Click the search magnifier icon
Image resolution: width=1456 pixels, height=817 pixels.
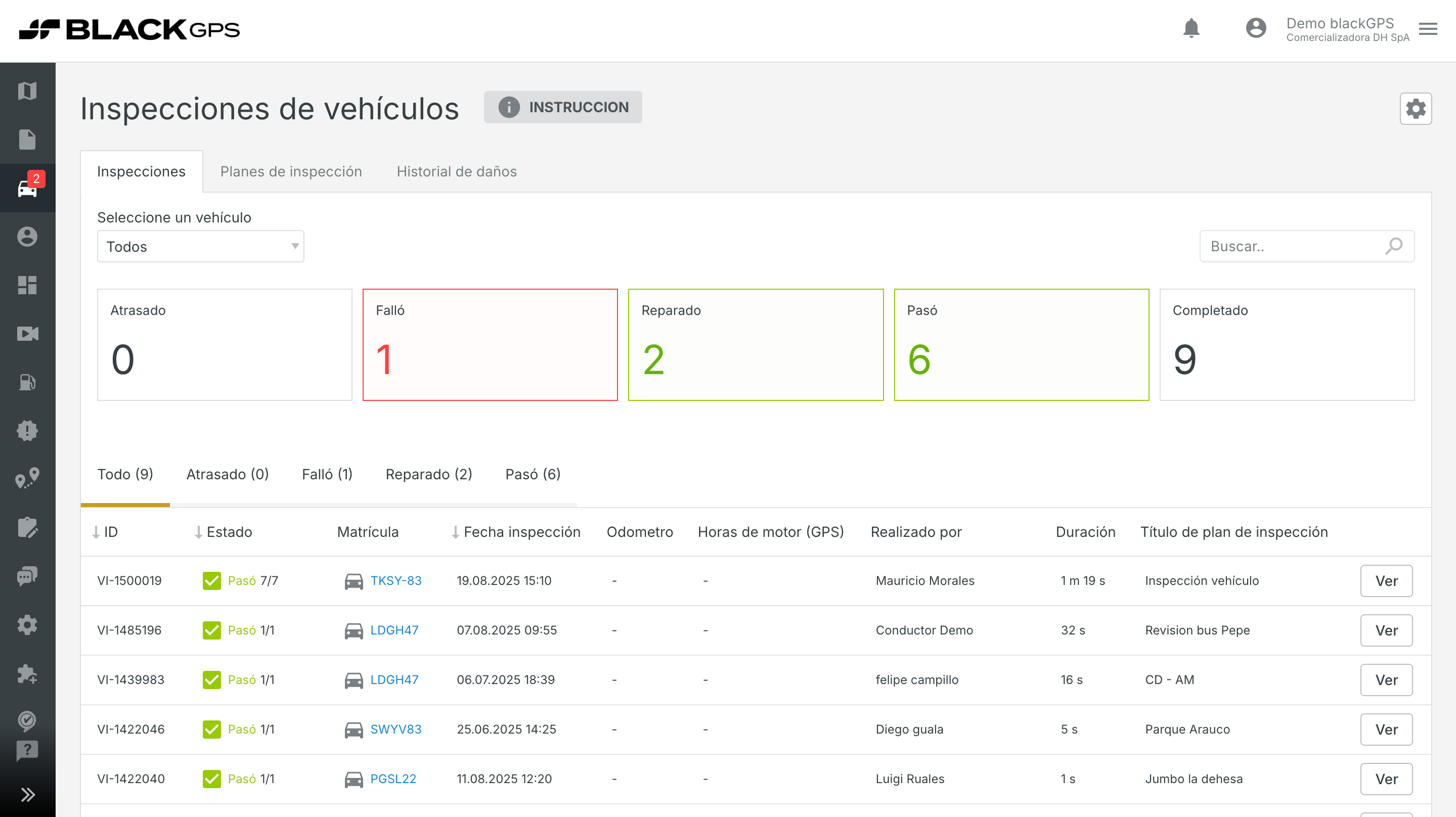tap(1394, 246)
